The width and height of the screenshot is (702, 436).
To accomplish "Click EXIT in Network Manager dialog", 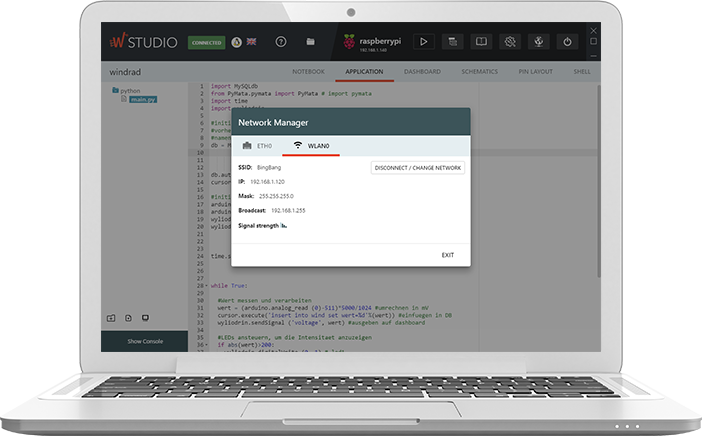I will [447, 255].
